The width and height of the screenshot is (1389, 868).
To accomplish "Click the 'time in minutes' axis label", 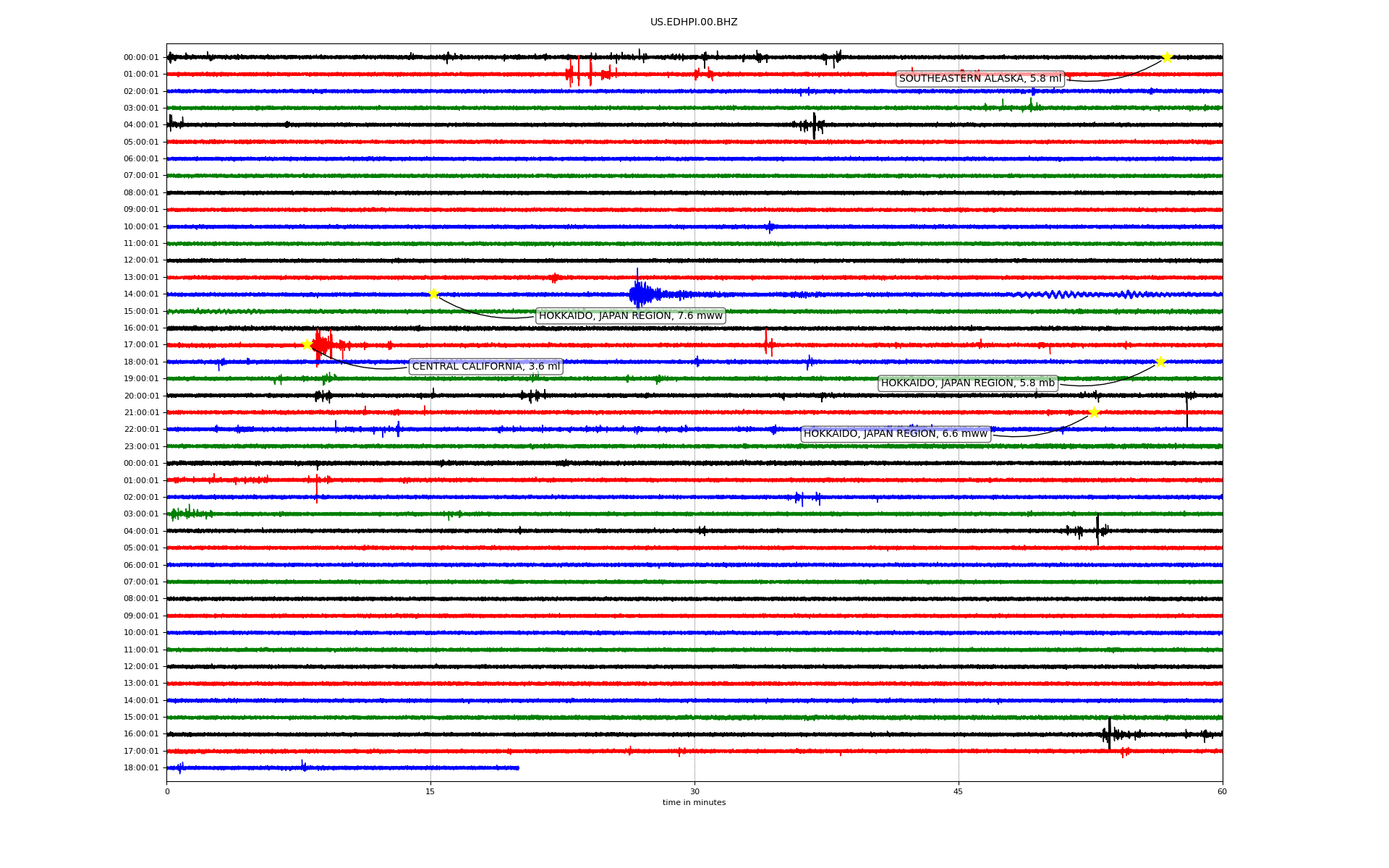I will tap(694, 803).
